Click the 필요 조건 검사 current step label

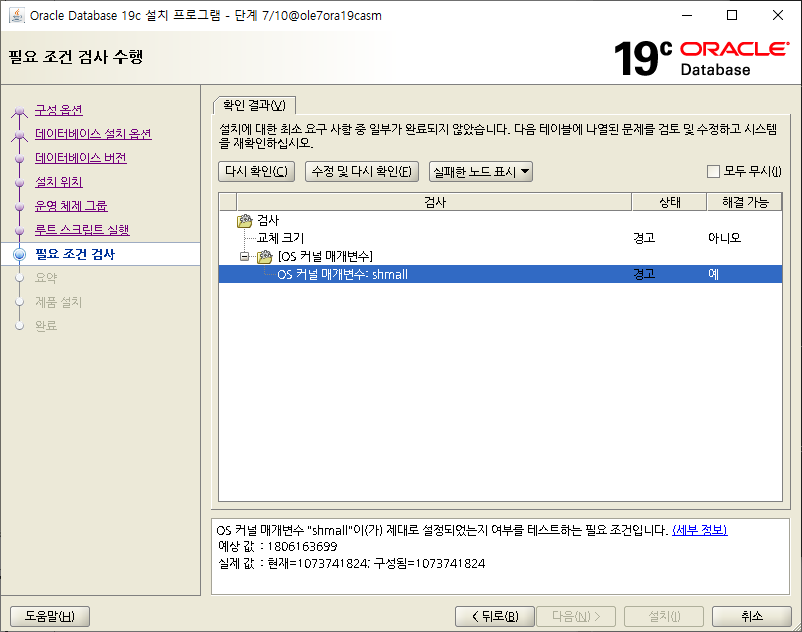click(x=75, y=254)
